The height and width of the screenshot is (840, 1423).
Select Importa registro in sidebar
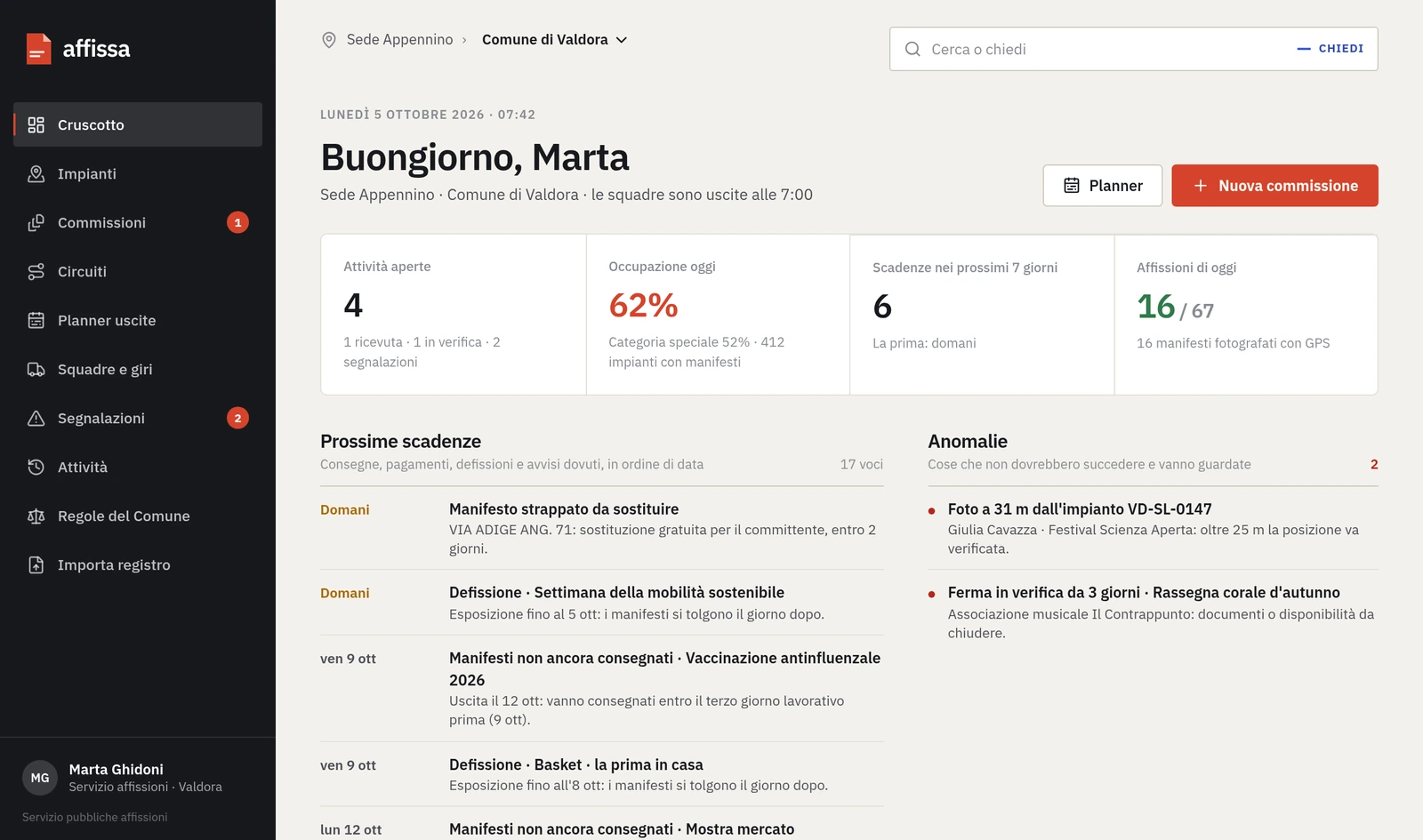point(138,564)
